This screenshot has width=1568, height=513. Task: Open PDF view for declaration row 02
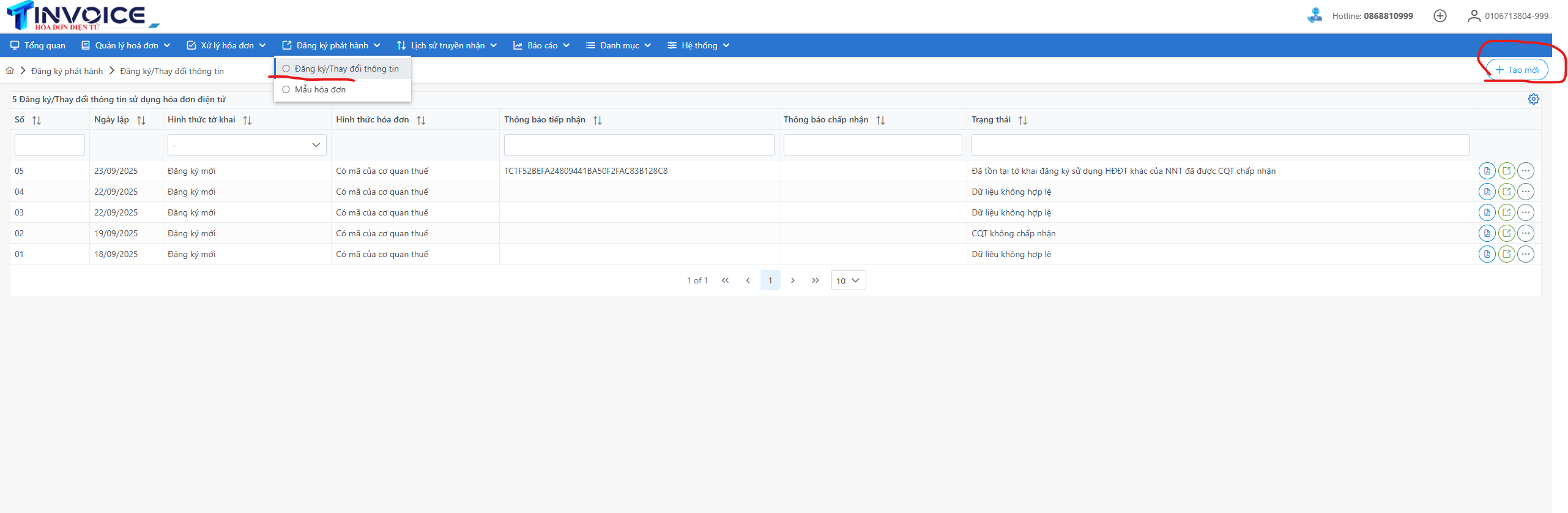(x=1487, y=233)
